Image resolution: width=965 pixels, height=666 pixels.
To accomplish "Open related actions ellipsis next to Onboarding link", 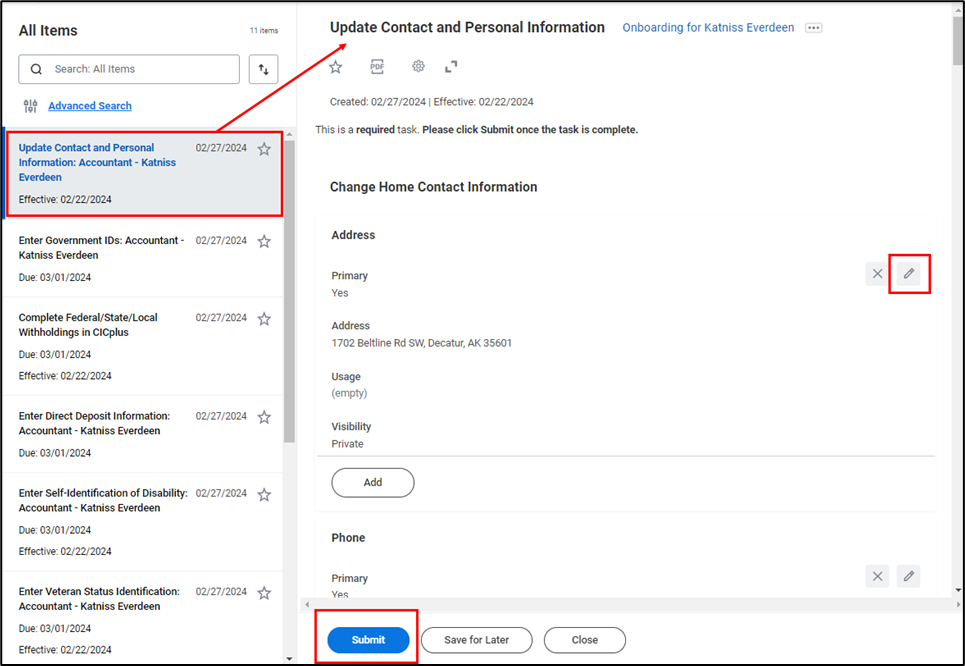I will [813, 28].
